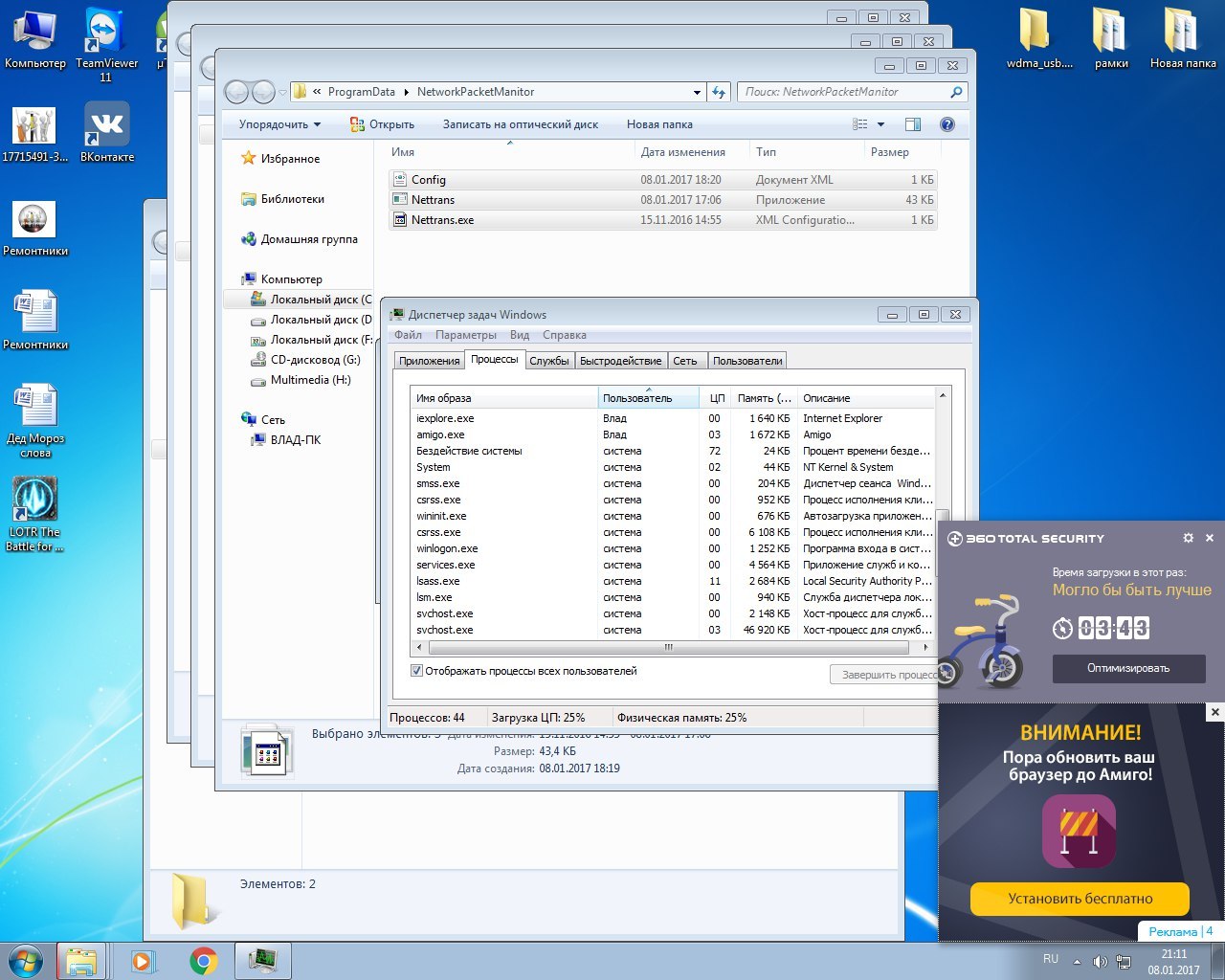Click the Explorer search field

pyautogui.click(x=852, y=92)
